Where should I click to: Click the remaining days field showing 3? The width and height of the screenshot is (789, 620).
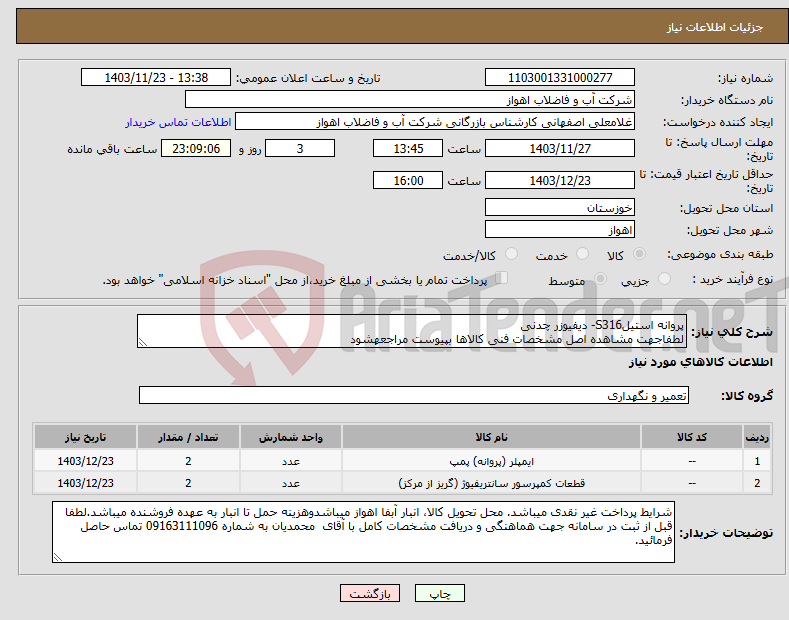click(x=300, y=148)
